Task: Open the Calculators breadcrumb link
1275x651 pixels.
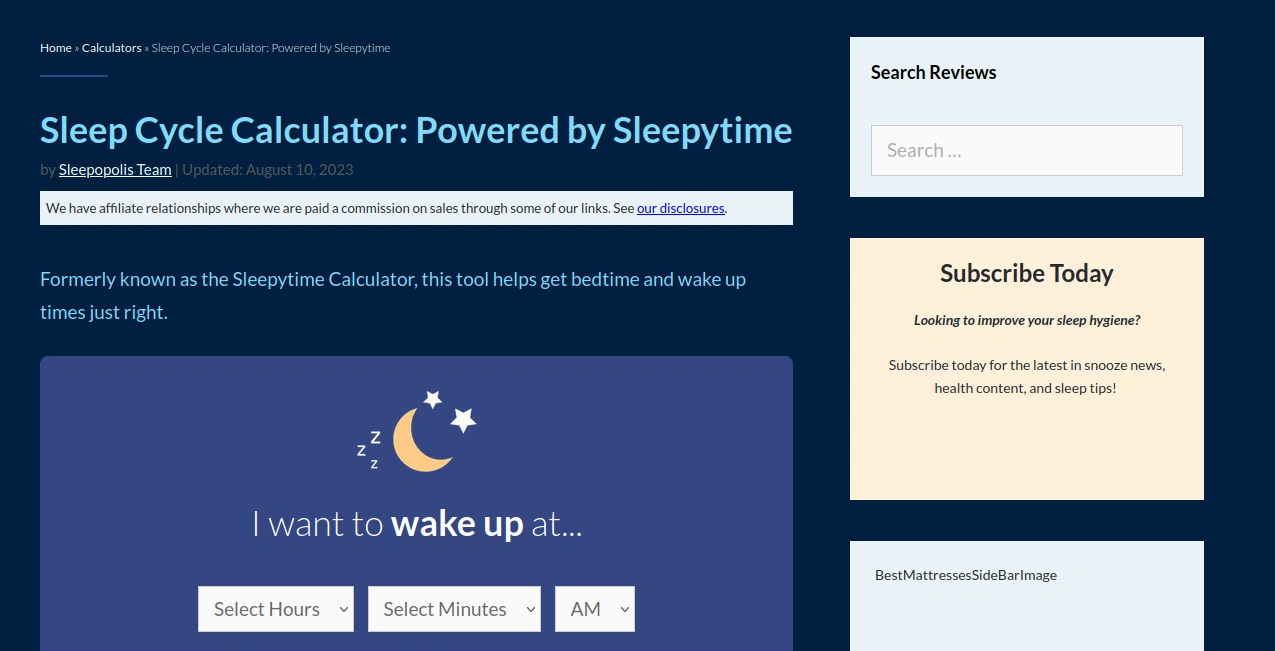Action: tap(112, 48)
